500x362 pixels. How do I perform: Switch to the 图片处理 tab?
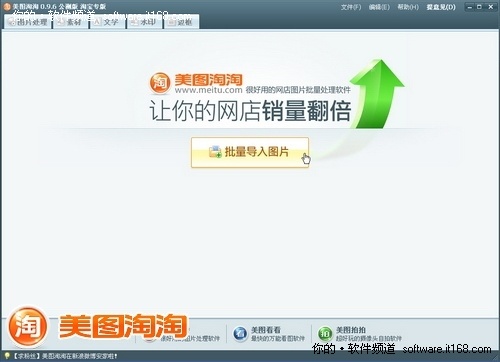[28, 22]
